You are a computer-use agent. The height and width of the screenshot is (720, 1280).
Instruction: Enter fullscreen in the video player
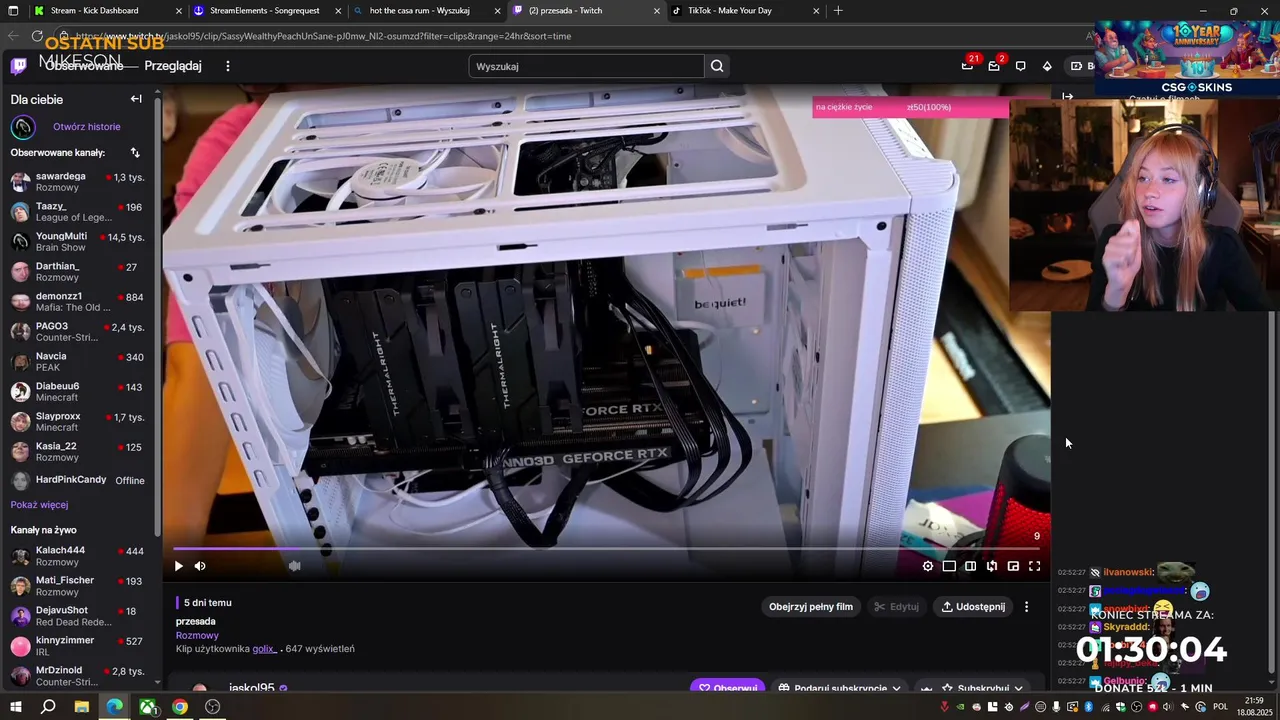click(x=1035, y=566)
